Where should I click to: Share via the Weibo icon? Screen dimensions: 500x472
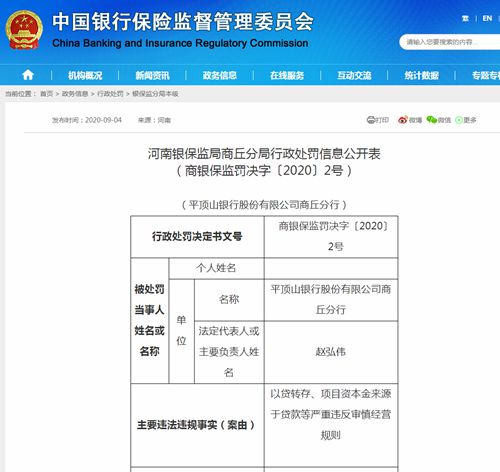[403, 120]
